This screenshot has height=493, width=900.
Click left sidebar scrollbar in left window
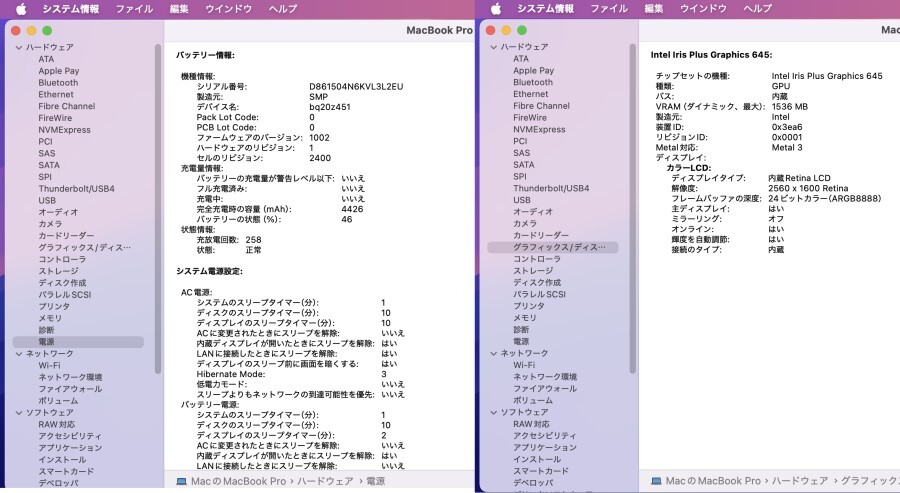pos(157,209)
